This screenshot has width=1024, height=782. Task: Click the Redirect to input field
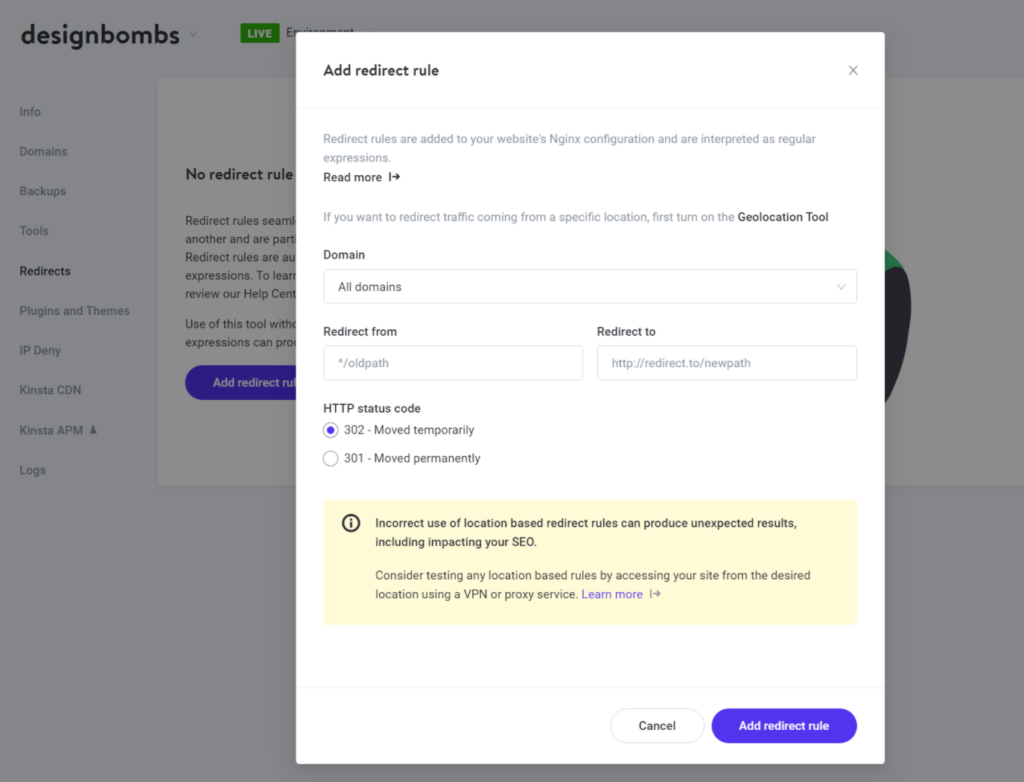click(726, 363)
